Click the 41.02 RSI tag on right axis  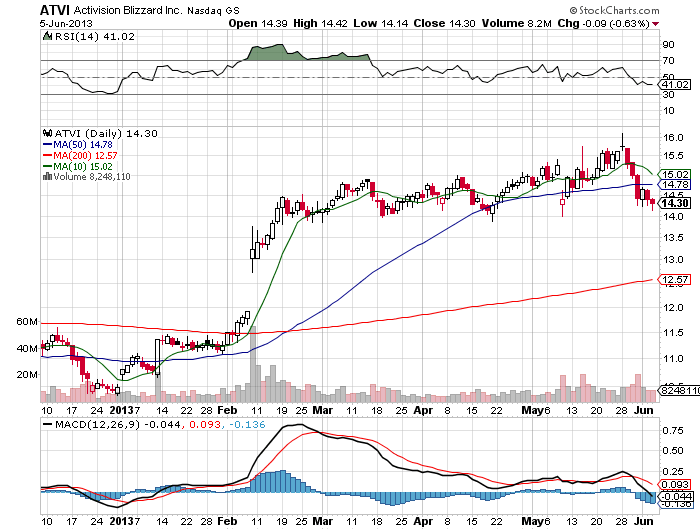[x=675, y=84]
